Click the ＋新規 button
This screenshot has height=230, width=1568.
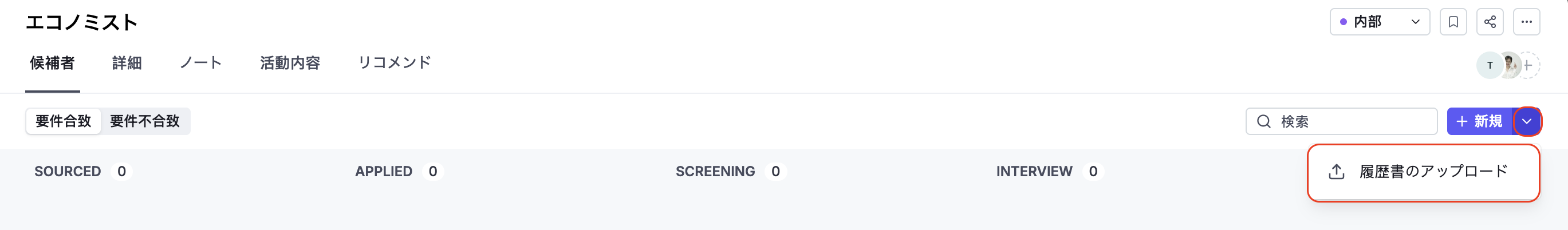tap(1479, 121)
